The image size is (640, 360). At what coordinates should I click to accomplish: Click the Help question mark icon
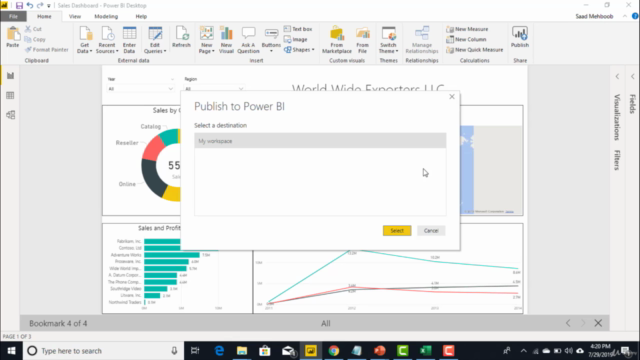(x=635, y=16)
